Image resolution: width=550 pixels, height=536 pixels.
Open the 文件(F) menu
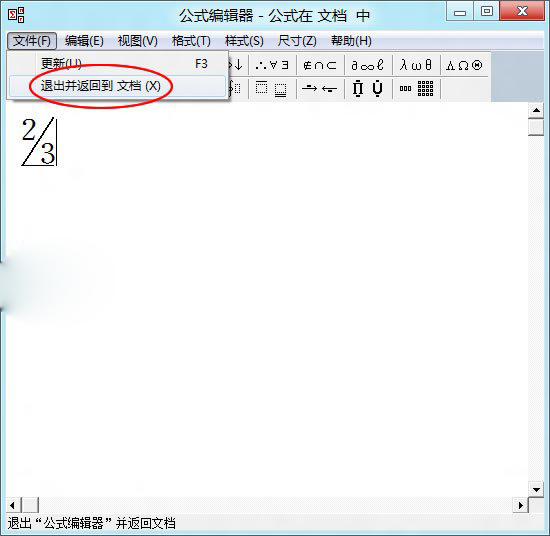pyautogui.click(x=32, y=41)
